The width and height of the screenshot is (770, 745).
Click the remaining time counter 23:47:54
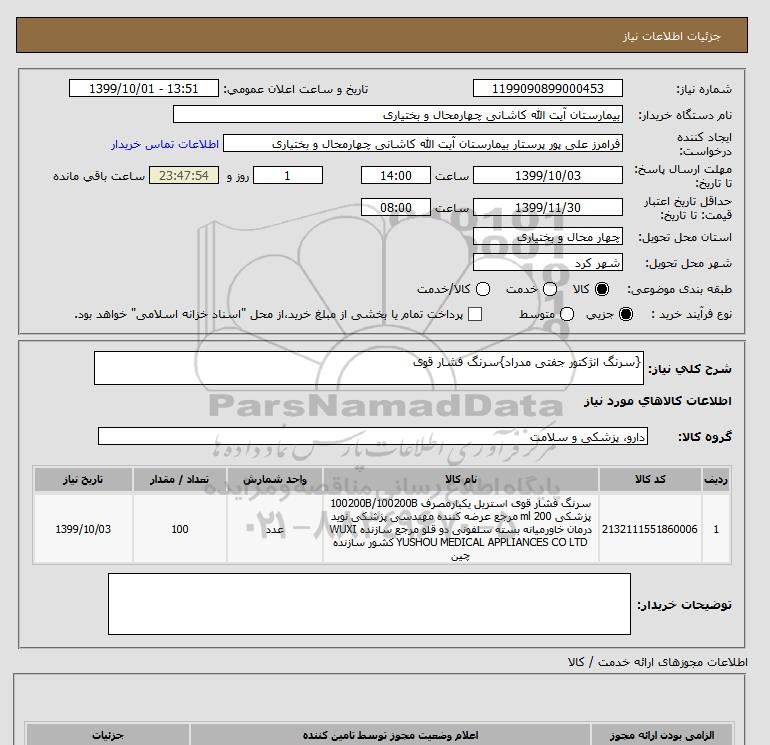coord(184,176)
